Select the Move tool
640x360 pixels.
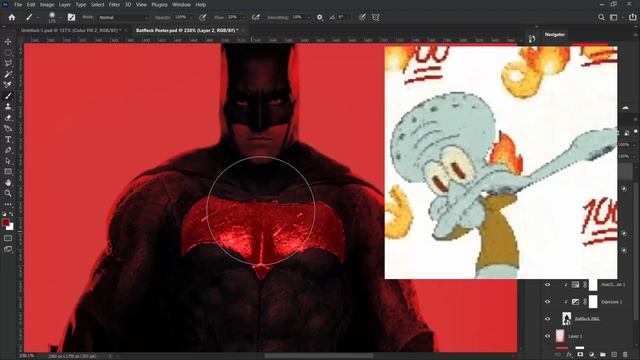[8, 42]
